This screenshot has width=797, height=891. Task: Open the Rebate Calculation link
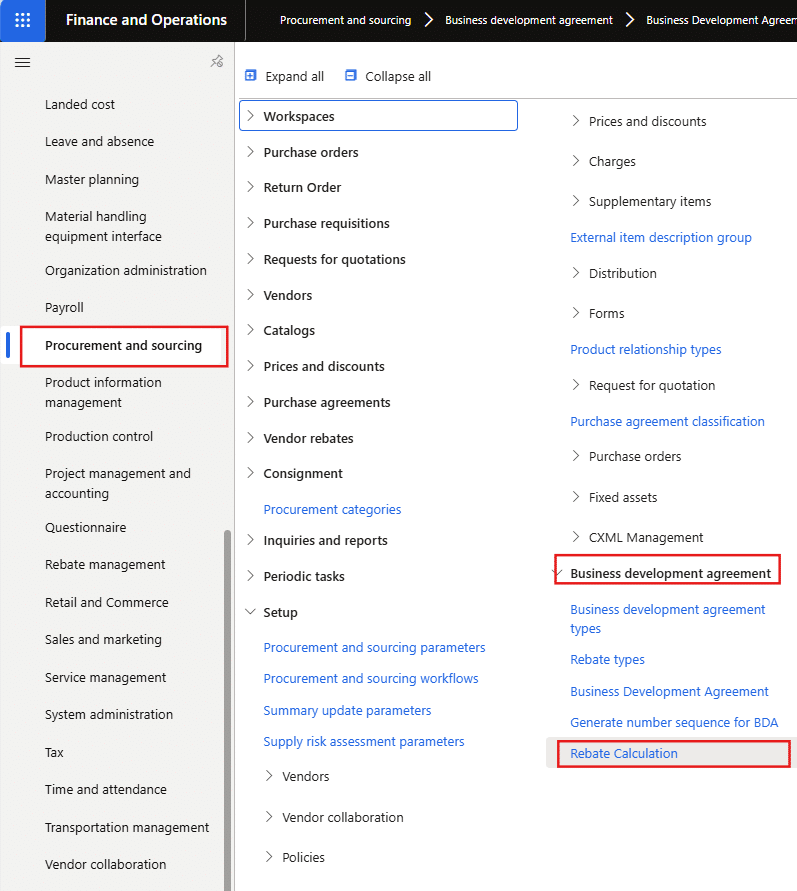click(x=624, y=753)
